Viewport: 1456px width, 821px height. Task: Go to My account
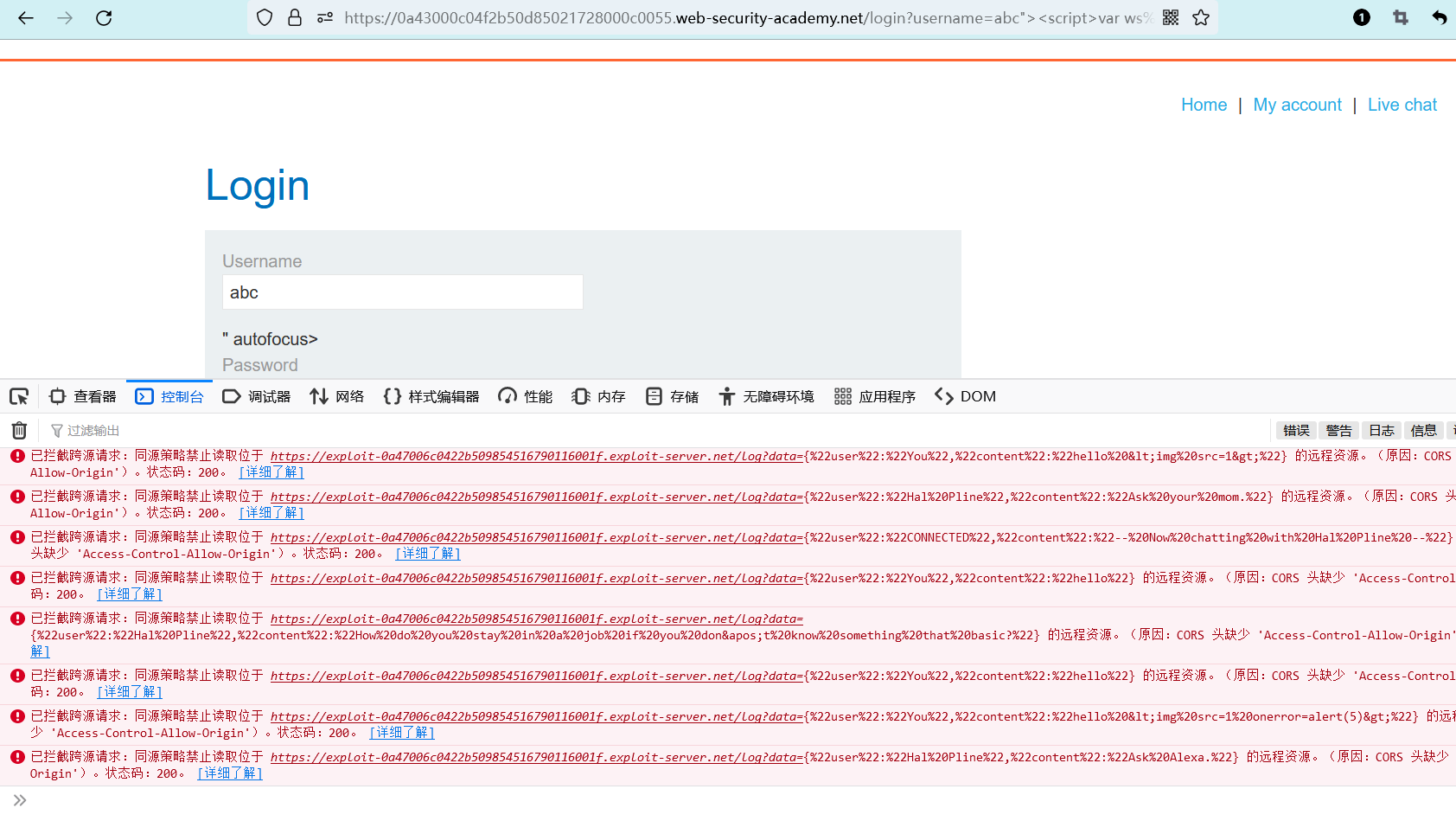[x=1297, y=105]
